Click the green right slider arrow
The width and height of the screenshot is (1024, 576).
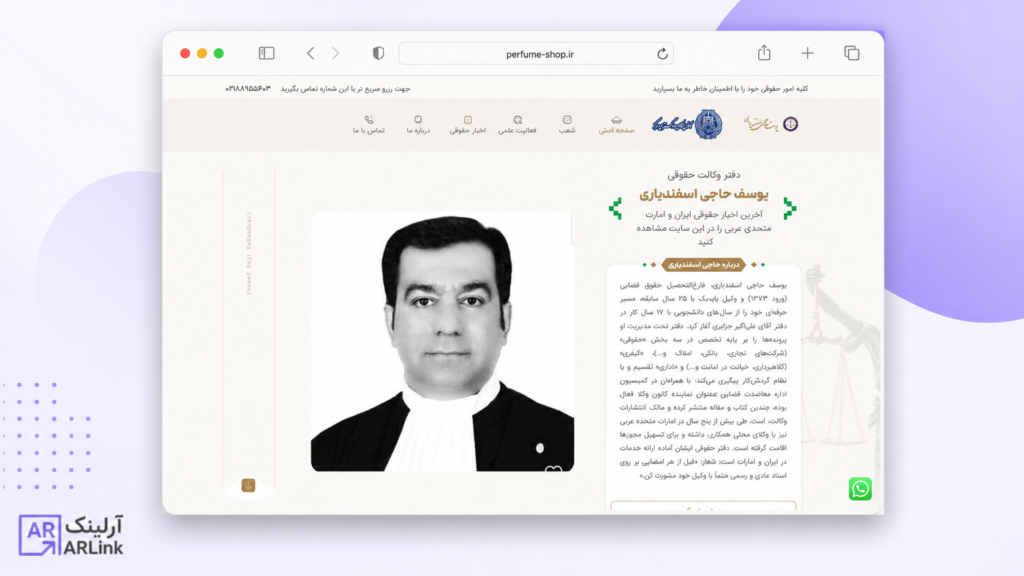(790, 208)
